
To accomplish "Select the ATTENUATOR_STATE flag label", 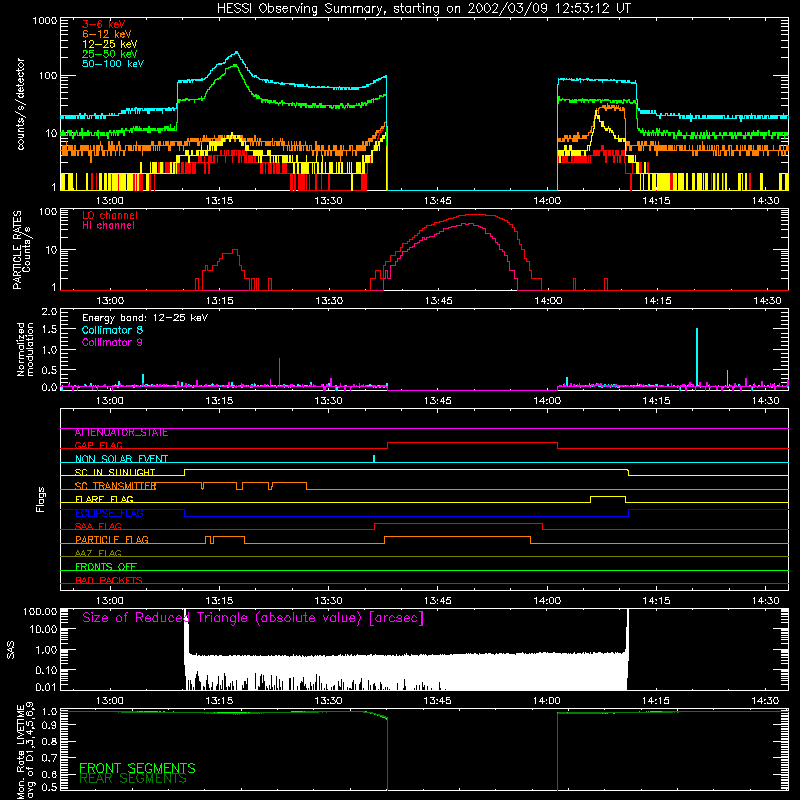I will 121,433.
